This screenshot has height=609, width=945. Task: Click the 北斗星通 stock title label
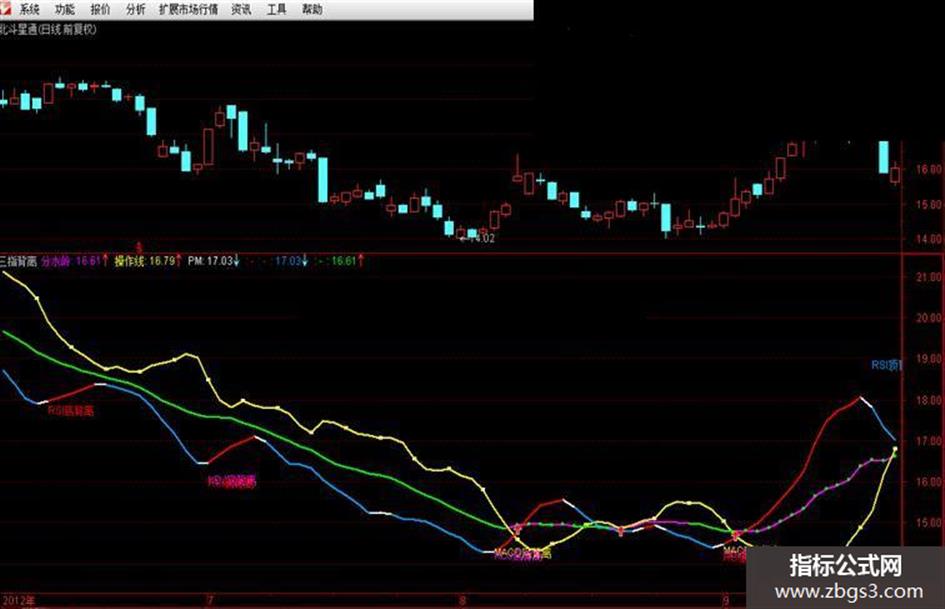pos(18,30)
